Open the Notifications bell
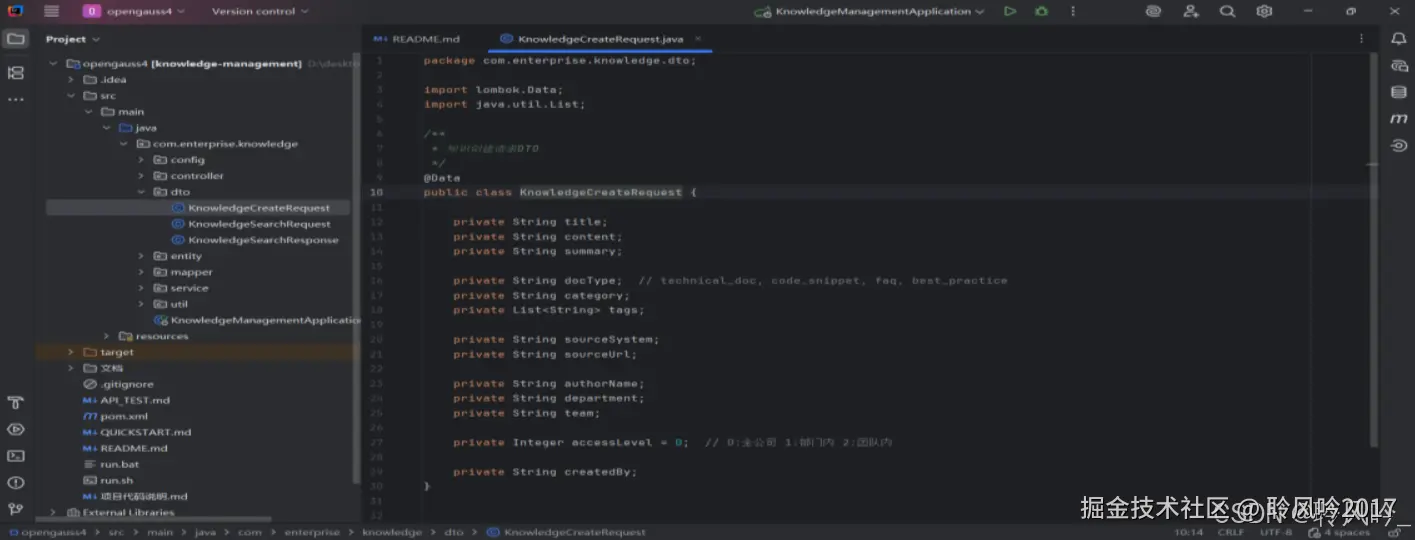The height and width of the screenshot is (540, 1415). tap(1399, 39)
